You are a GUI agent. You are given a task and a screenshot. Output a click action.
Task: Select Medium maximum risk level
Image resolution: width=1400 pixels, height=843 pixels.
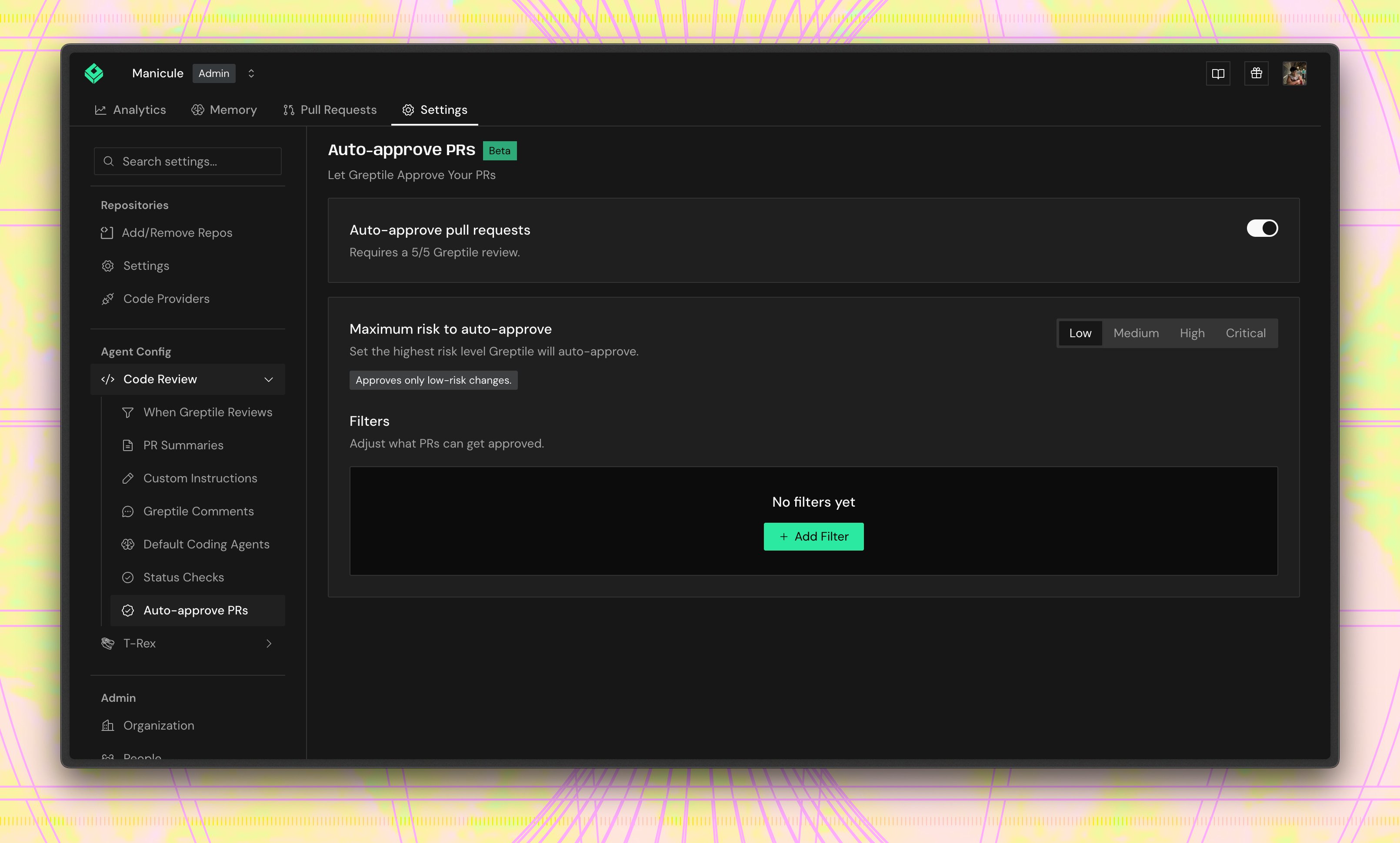[x=1136, y=333]
